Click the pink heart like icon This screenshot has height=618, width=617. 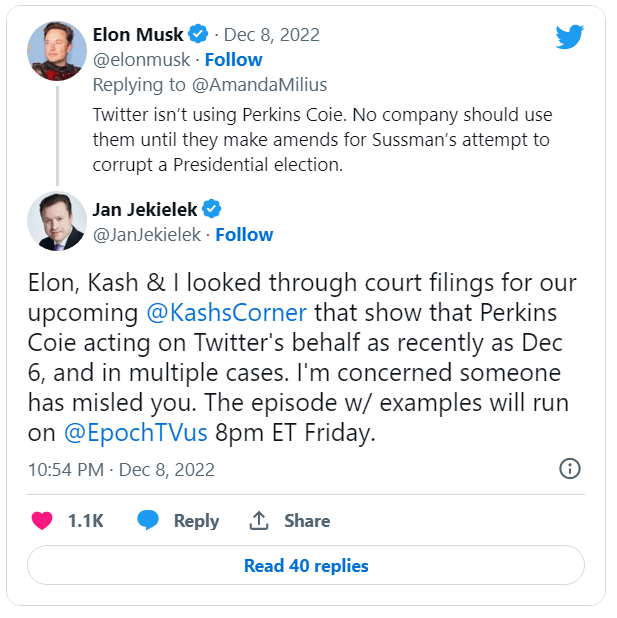pos(42,521)
